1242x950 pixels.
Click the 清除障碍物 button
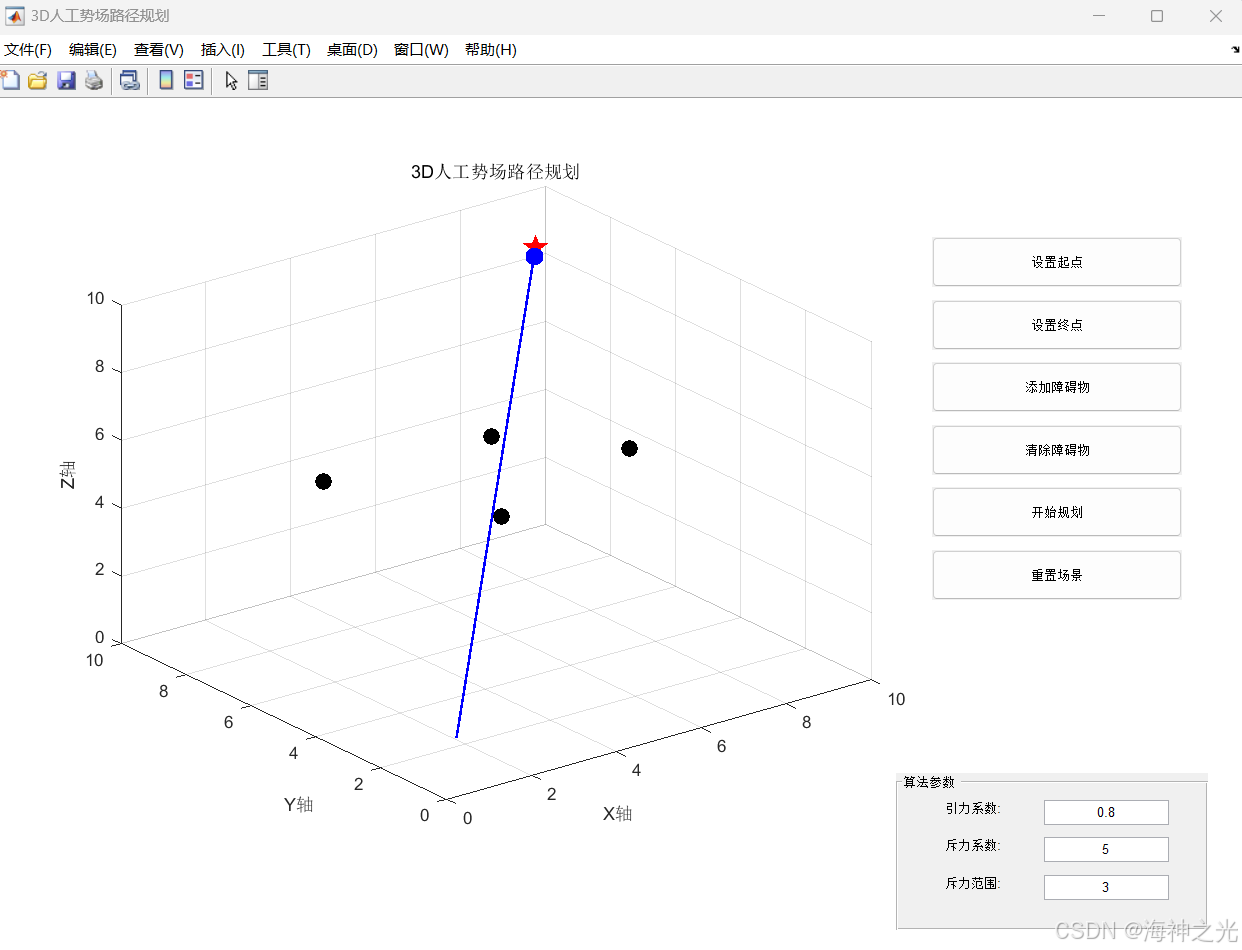[1057, 450]
